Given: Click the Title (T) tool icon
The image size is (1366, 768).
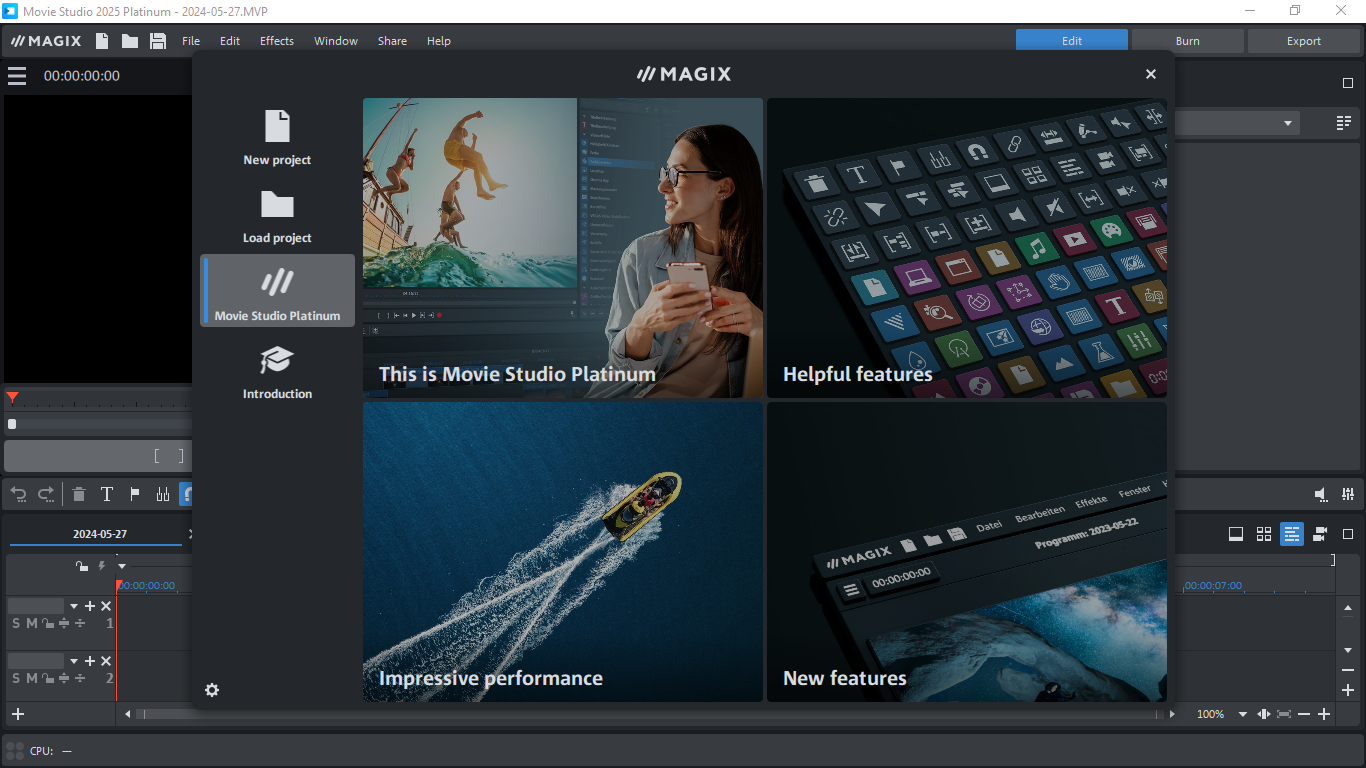Looking at the screenshot, I should [x=107, y=494].
